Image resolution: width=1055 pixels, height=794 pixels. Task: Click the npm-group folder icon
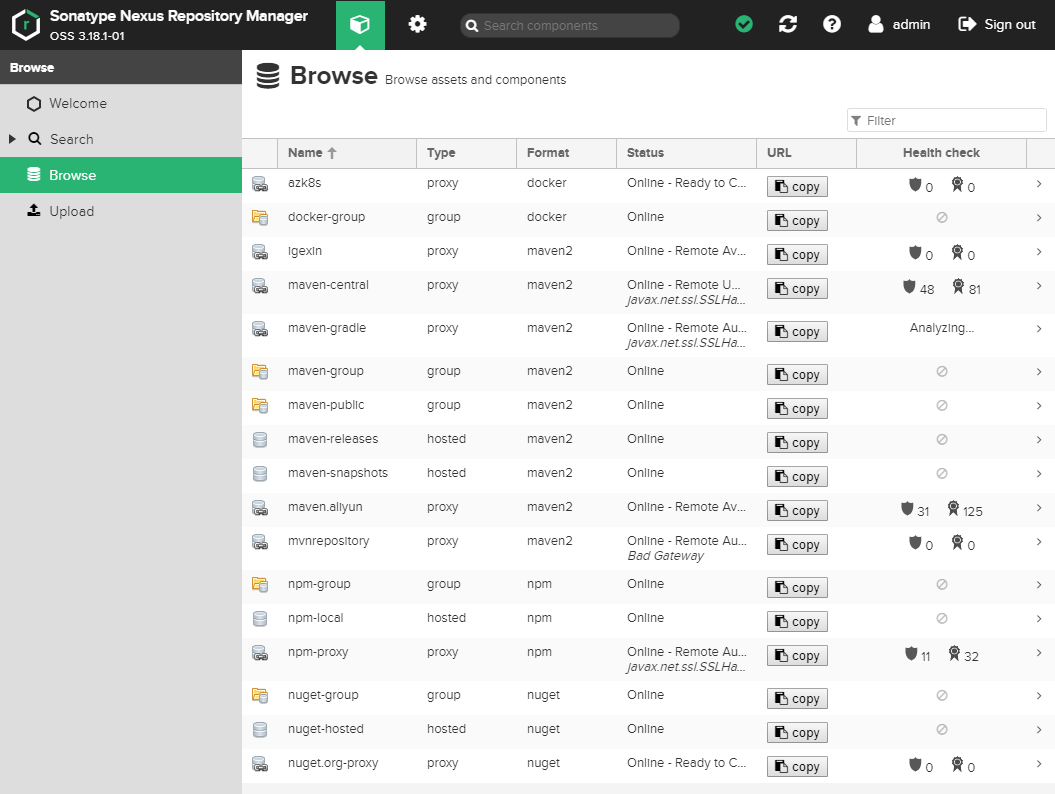260,584
